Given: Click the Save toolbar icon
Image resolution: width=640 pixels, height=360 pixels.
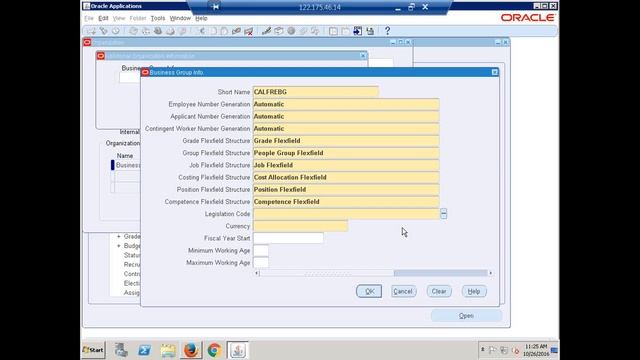Looking at the screenshot, I should point(133,31).
